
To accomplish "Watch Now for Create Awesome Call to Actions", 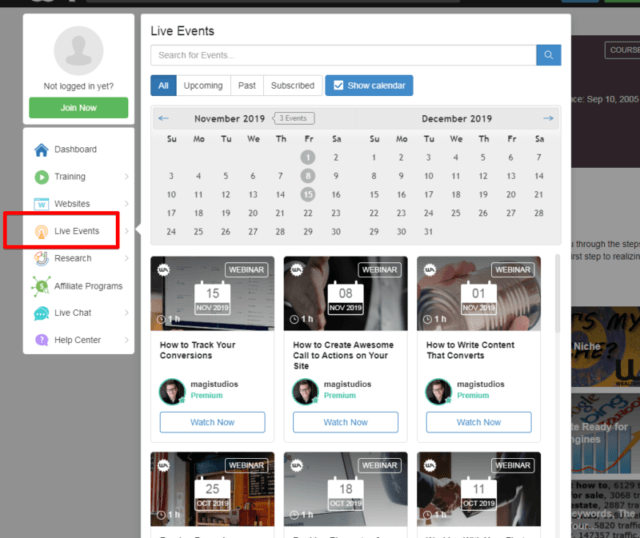I will coord(345,422).
